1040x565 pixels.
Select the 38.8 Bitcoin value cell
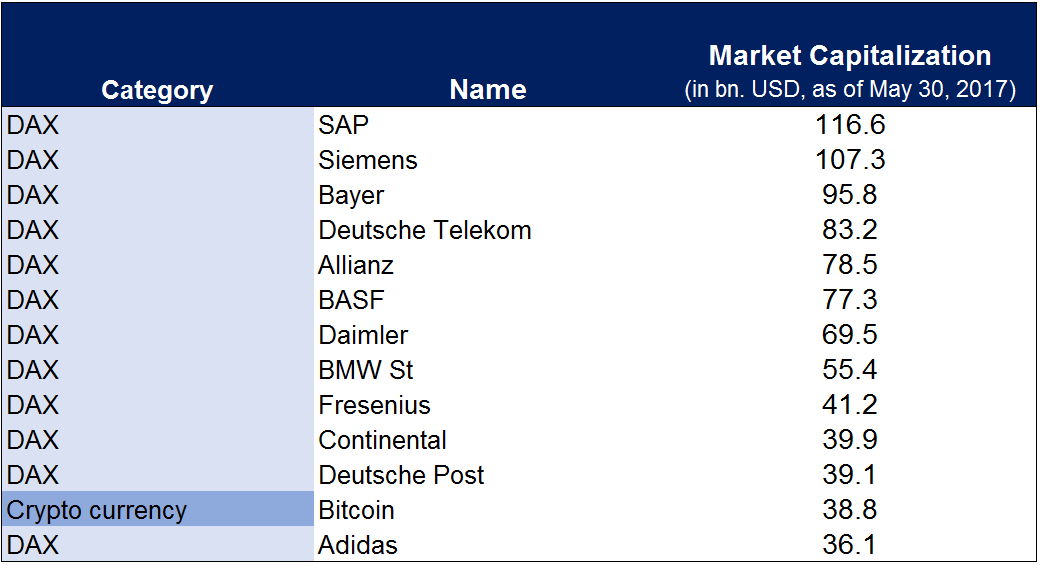click(849, 510)
